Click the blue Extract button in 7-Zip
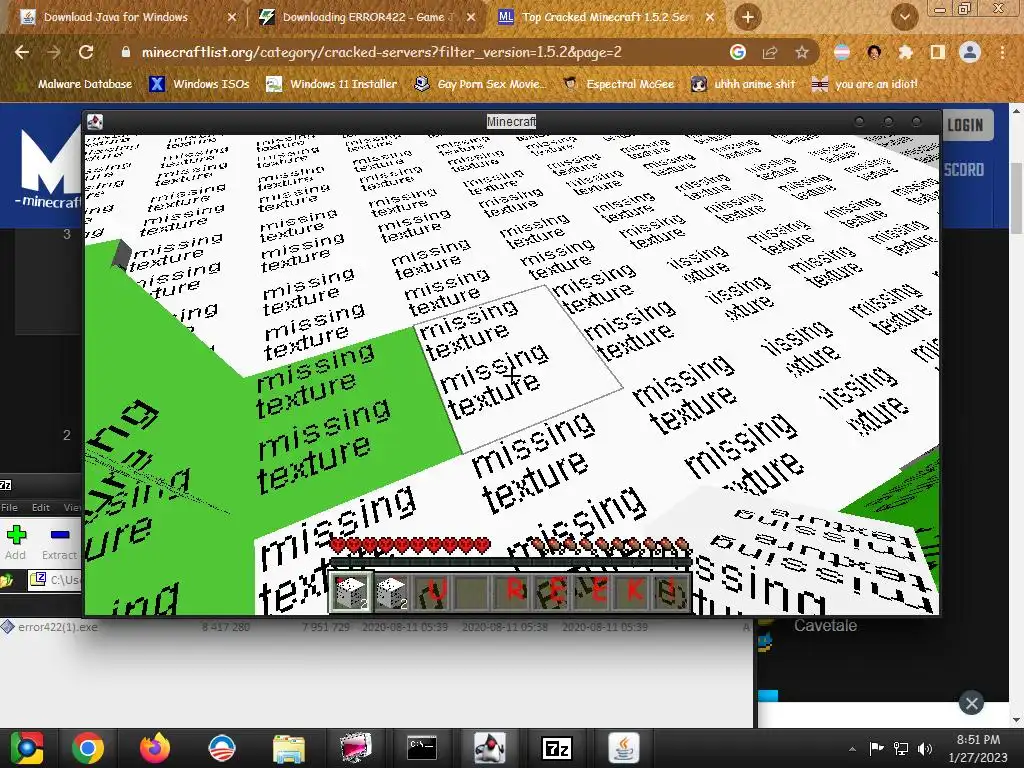Viewport: 1024px width, 768px height. tap(59, 542)
